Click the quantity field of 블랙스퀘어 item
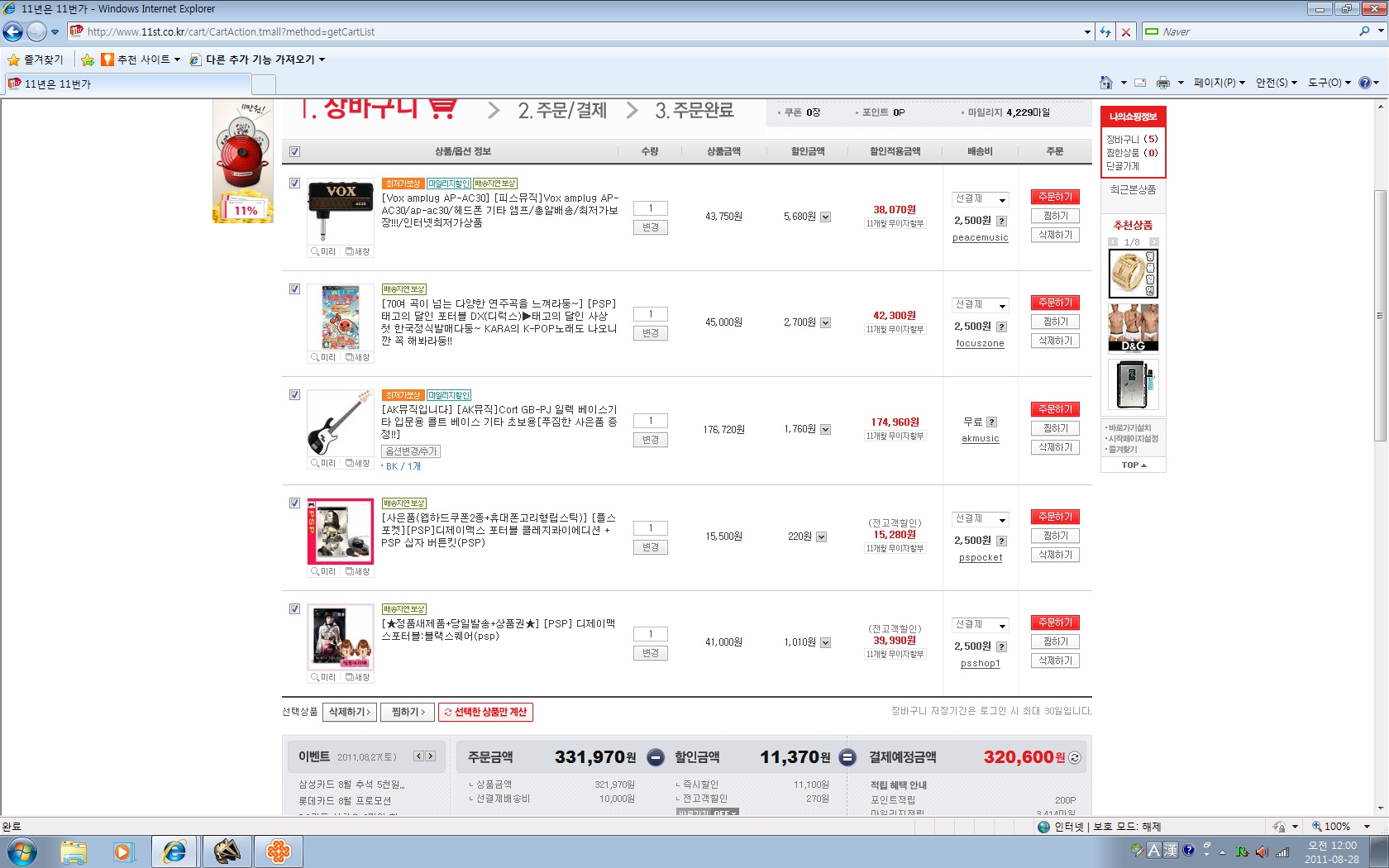 651,634
